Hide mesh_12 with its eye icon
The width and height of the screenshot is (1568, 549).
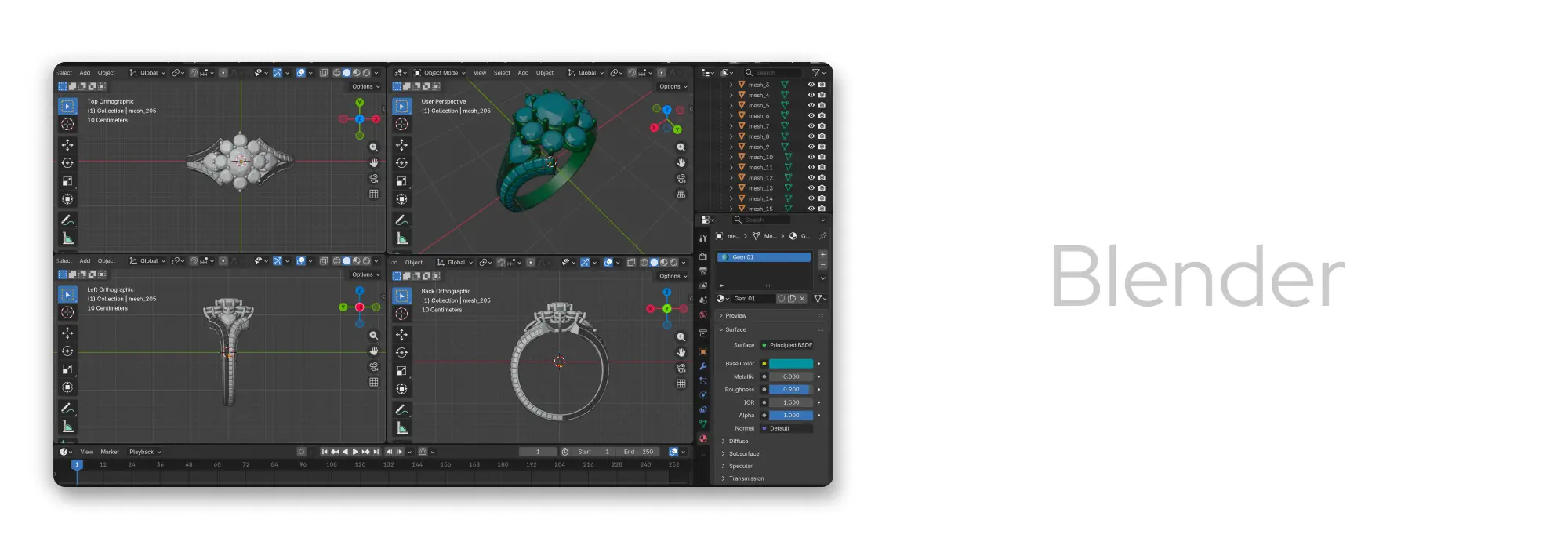[811, 178]
